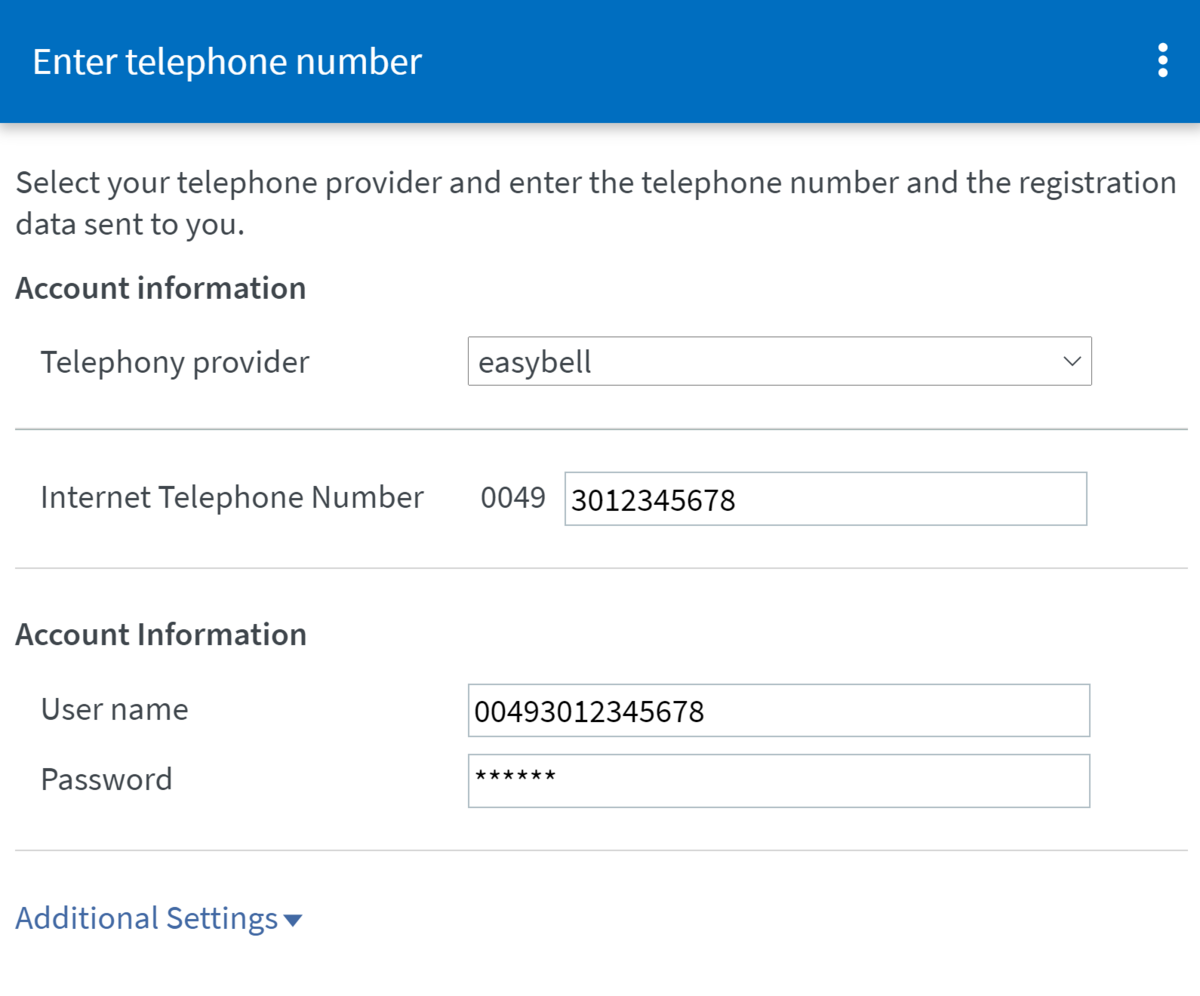The height and width of the screenshot is (996, 1200).
Task: Click the triangle arrow after Additional Settings
Action: pyautogui.click(x=293, y=920)
